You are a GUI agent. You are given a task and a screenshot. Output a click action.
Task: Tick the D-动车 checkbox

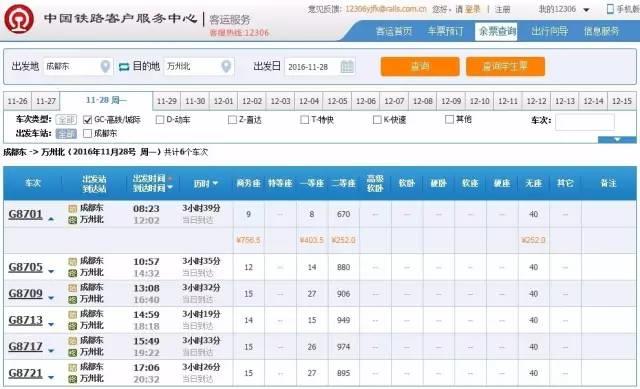pyautogui.click(x=160, y=120)
